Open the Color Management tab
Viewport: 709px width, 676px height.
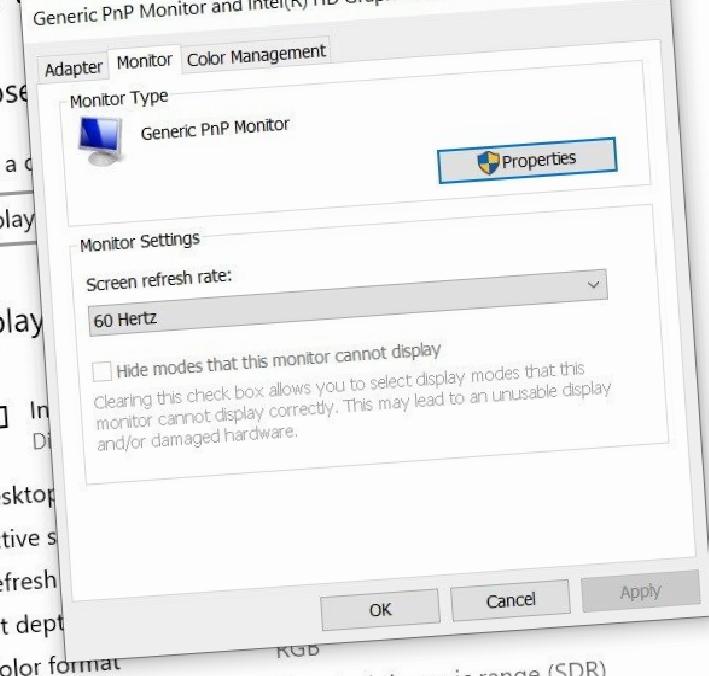[256, 55]
